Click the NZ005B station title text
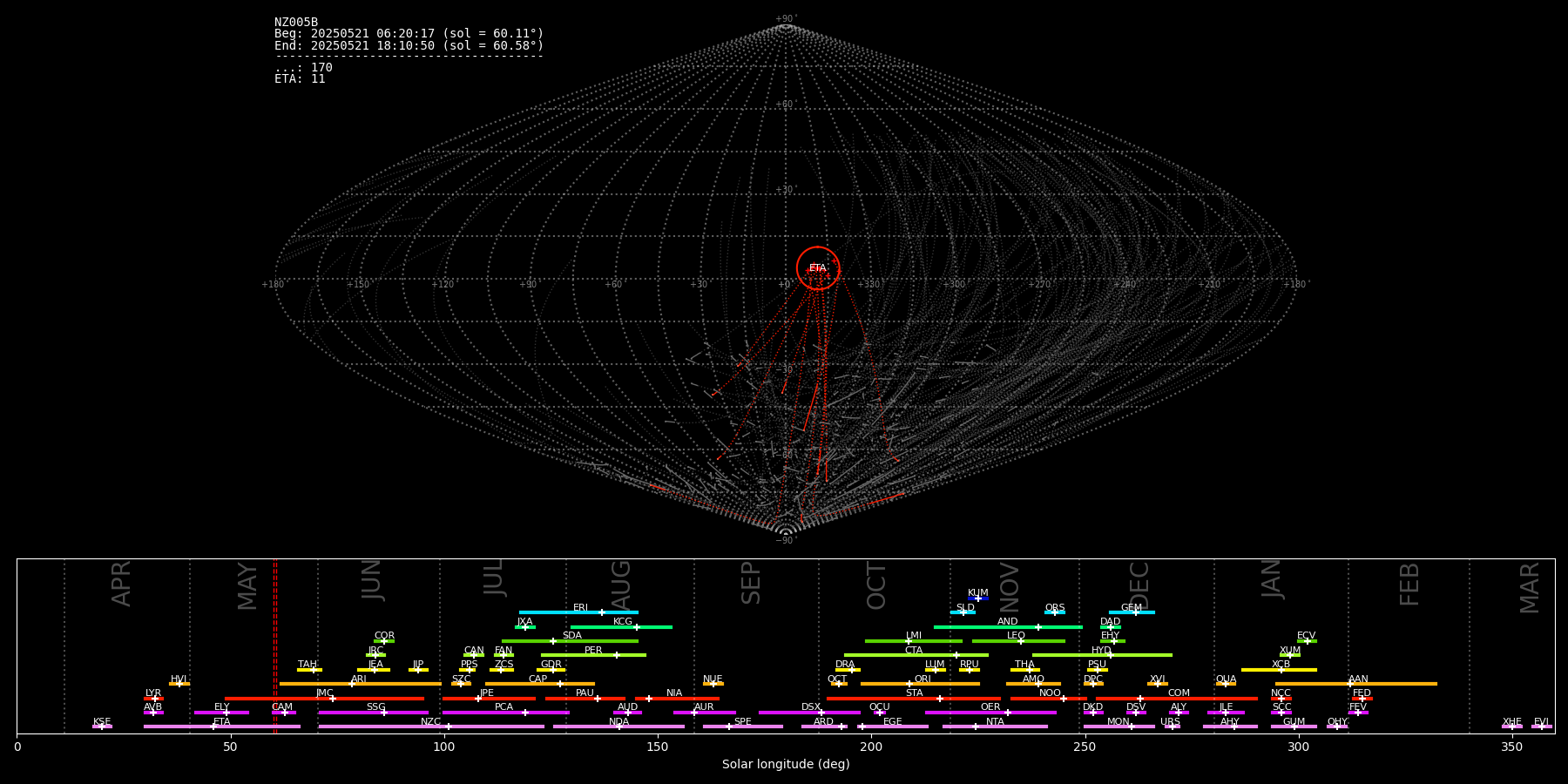Image resolution: width=1568 pixels, height=784 pixels. tap(296, 23)
